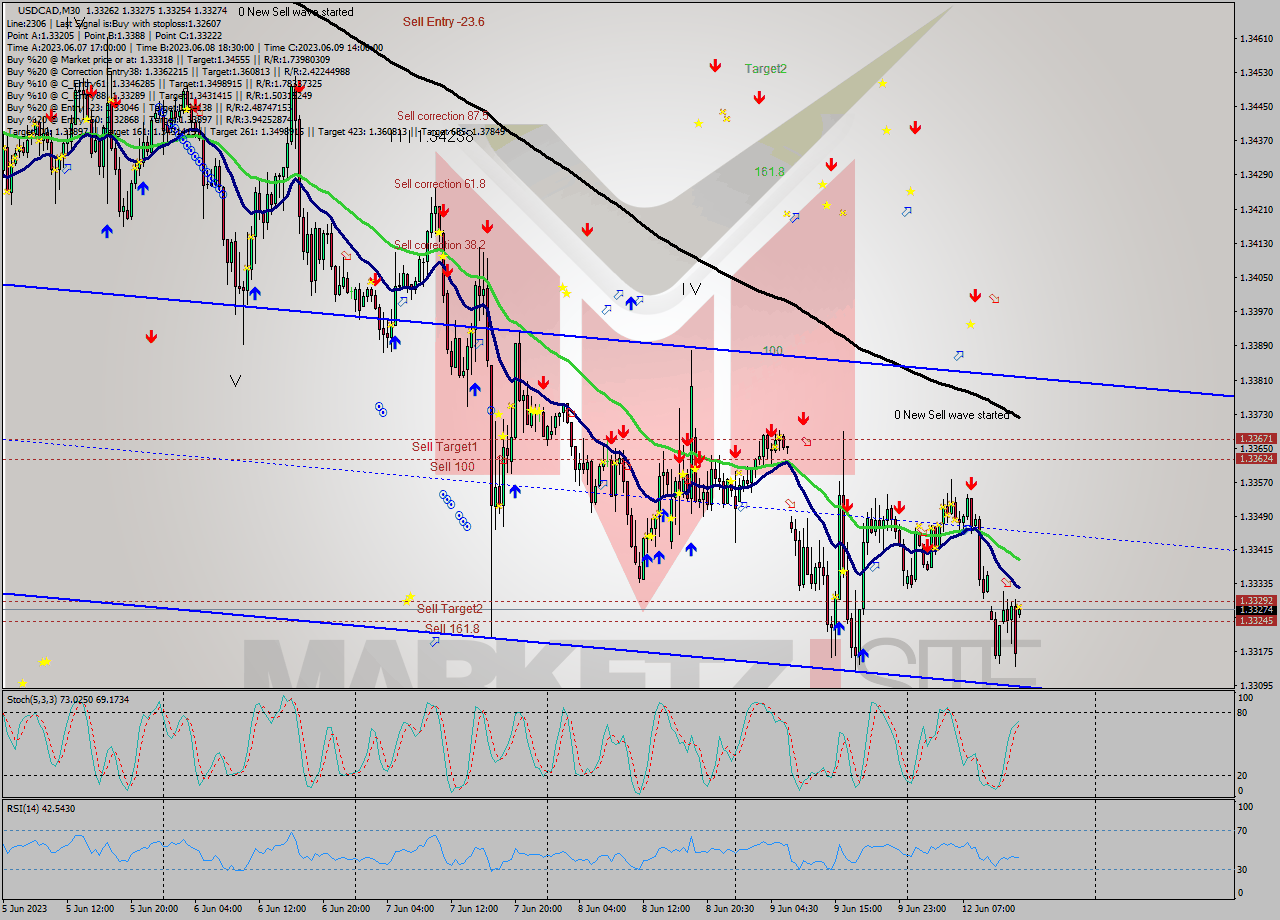Click the red dot on the dark blue moving average

927,548
